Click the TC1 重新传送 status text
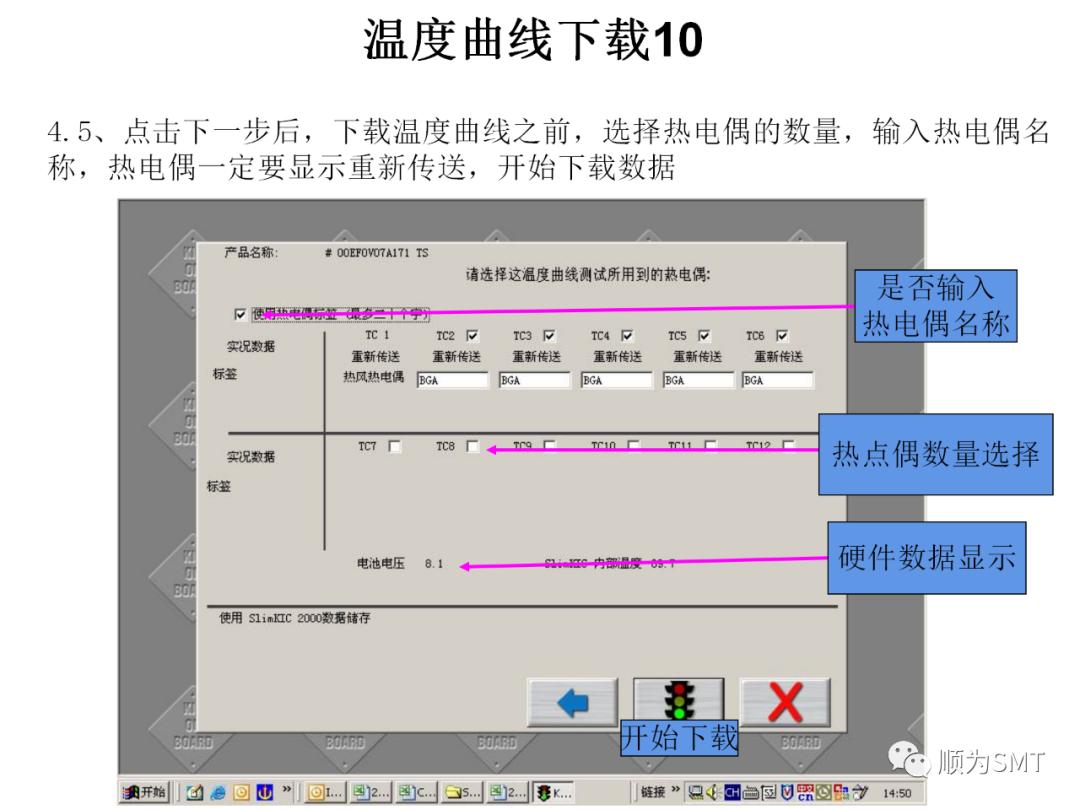The height and width of the screenshot is (810, 1080). (375, 357)
